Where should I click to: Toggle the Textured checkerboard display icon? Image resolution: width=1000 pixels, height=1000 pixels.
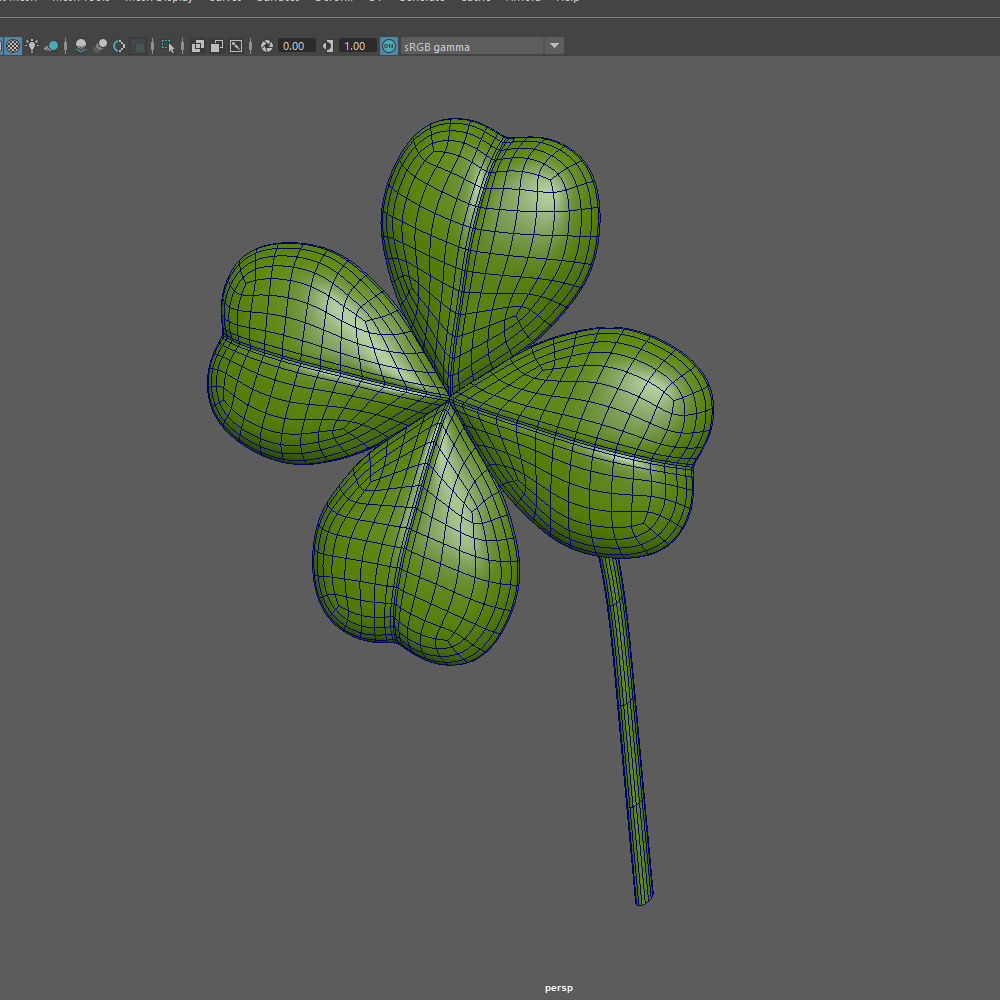(x=13, y=46)
